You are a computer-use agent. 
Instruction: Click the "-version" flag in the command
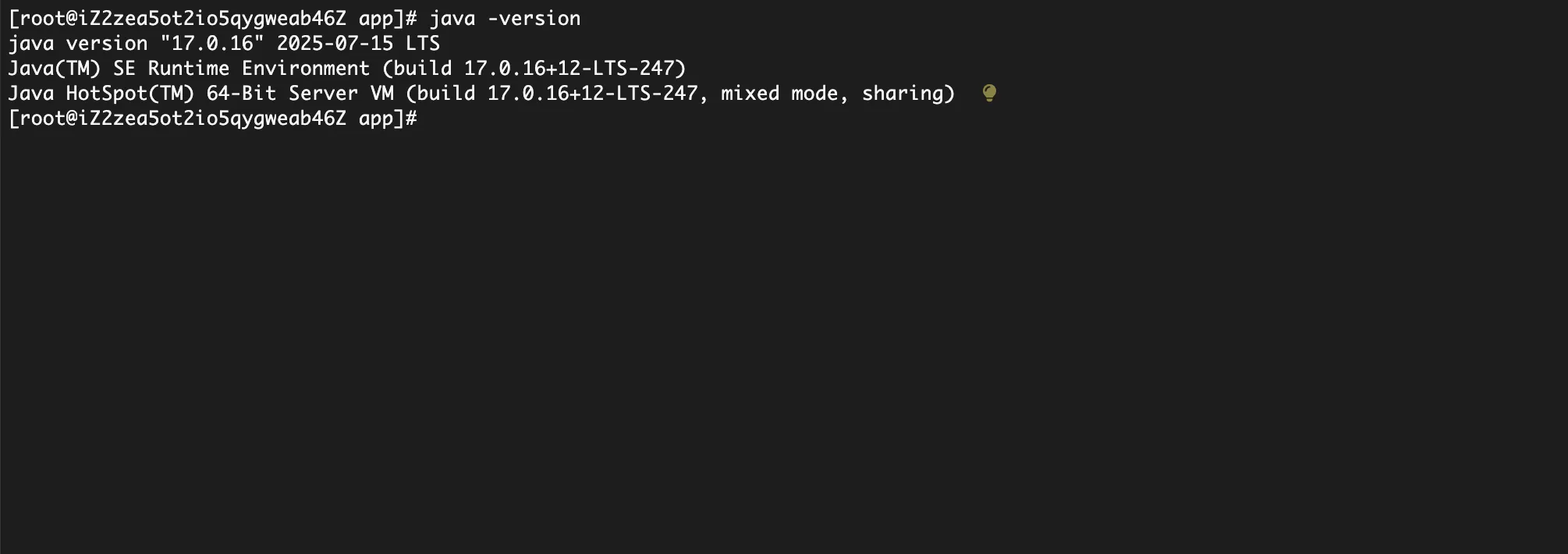click(534, 18)
